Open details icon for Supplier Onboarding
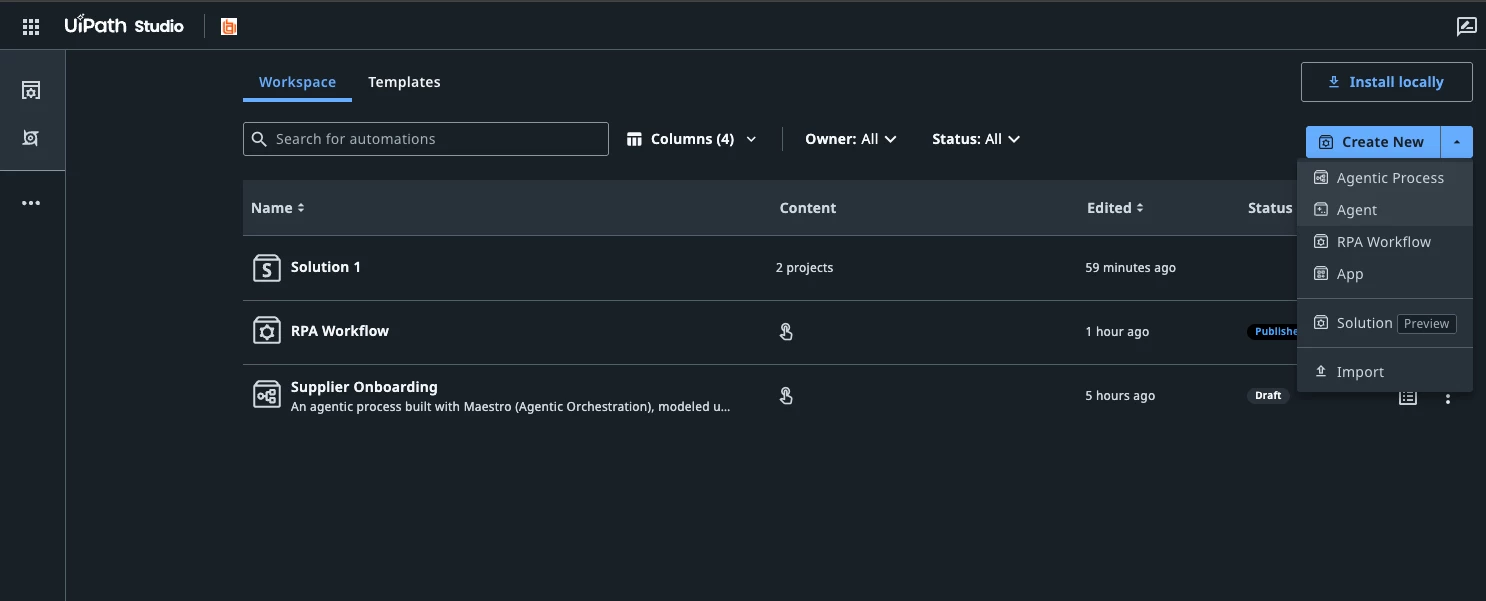Viewport: 1486px width, 601px height. point(1408,398)
